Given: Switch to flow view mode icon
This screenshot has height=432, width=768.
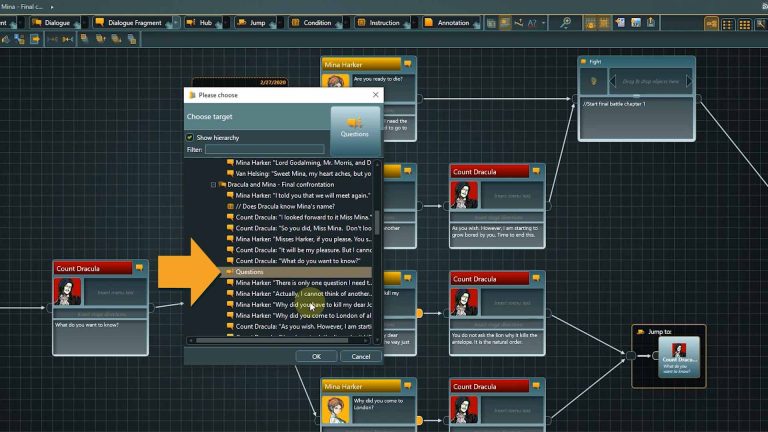Looking at the screenshot, I should coord(711,23).
